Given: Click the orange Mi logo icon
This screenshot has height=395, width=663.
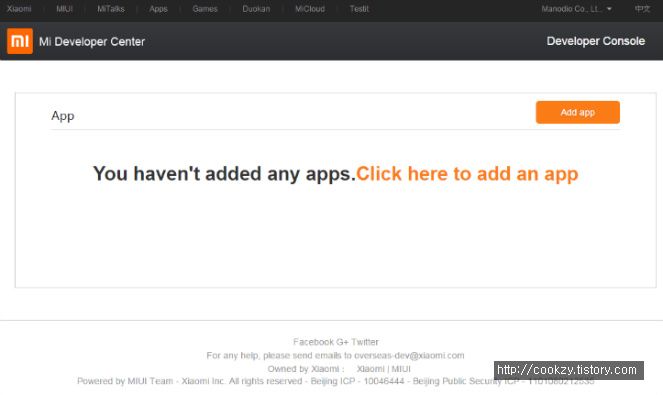Looking at the screenshot, I should tap(20, 41).
